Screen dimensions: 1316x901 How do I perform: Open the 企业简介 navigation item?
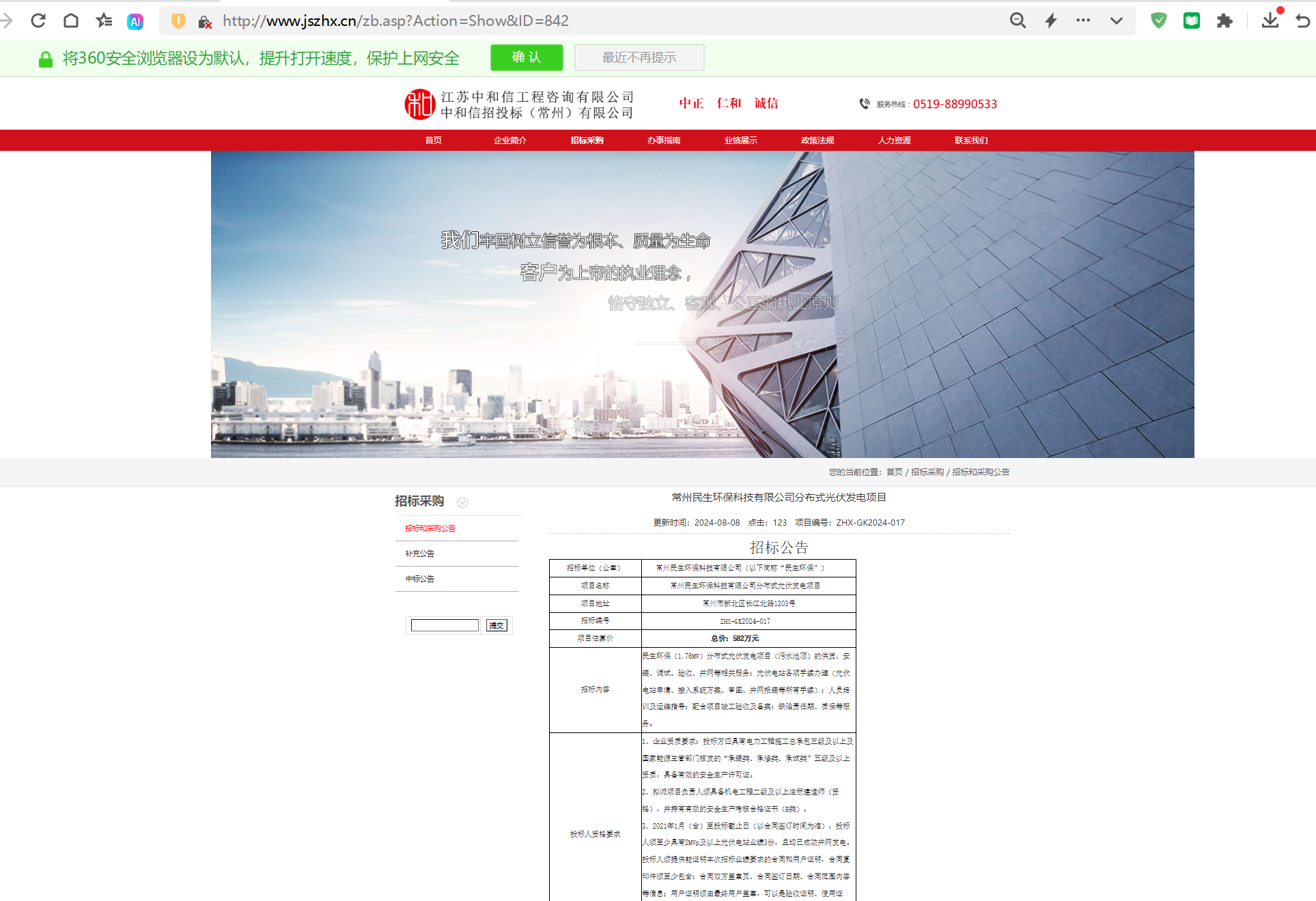(x=510, y=140)
